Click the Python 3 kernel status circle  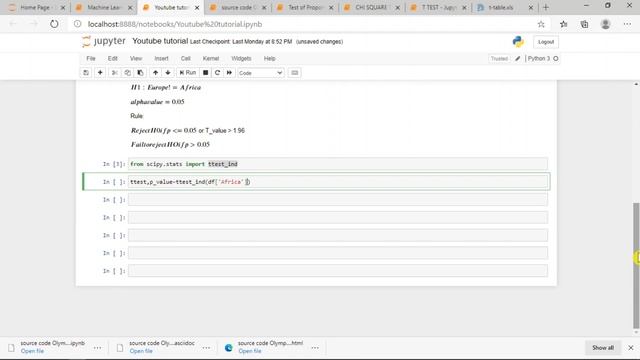point(556,59)
